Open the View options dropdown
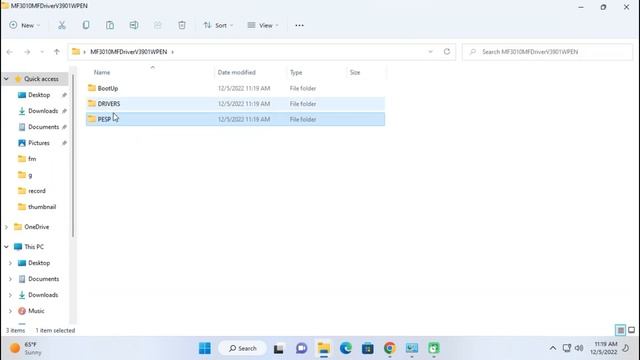This screenshot has width=640, height=360. [x=263, y=25]
